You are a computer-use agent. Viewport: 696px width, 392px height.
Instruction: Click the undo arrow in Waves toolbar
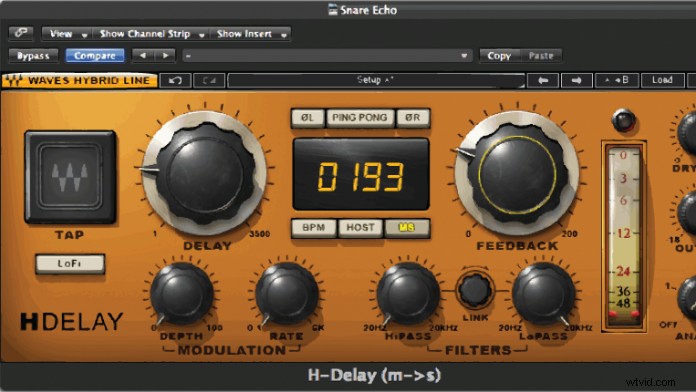point(175,80)
